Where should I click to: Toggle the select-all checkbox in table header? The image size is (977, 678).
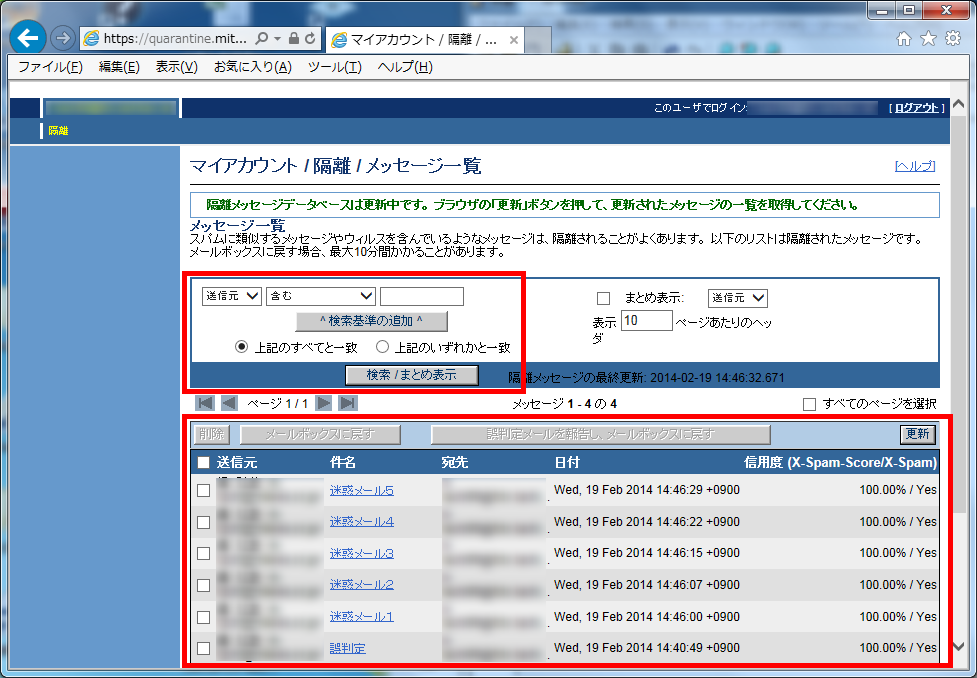(203, 462)
